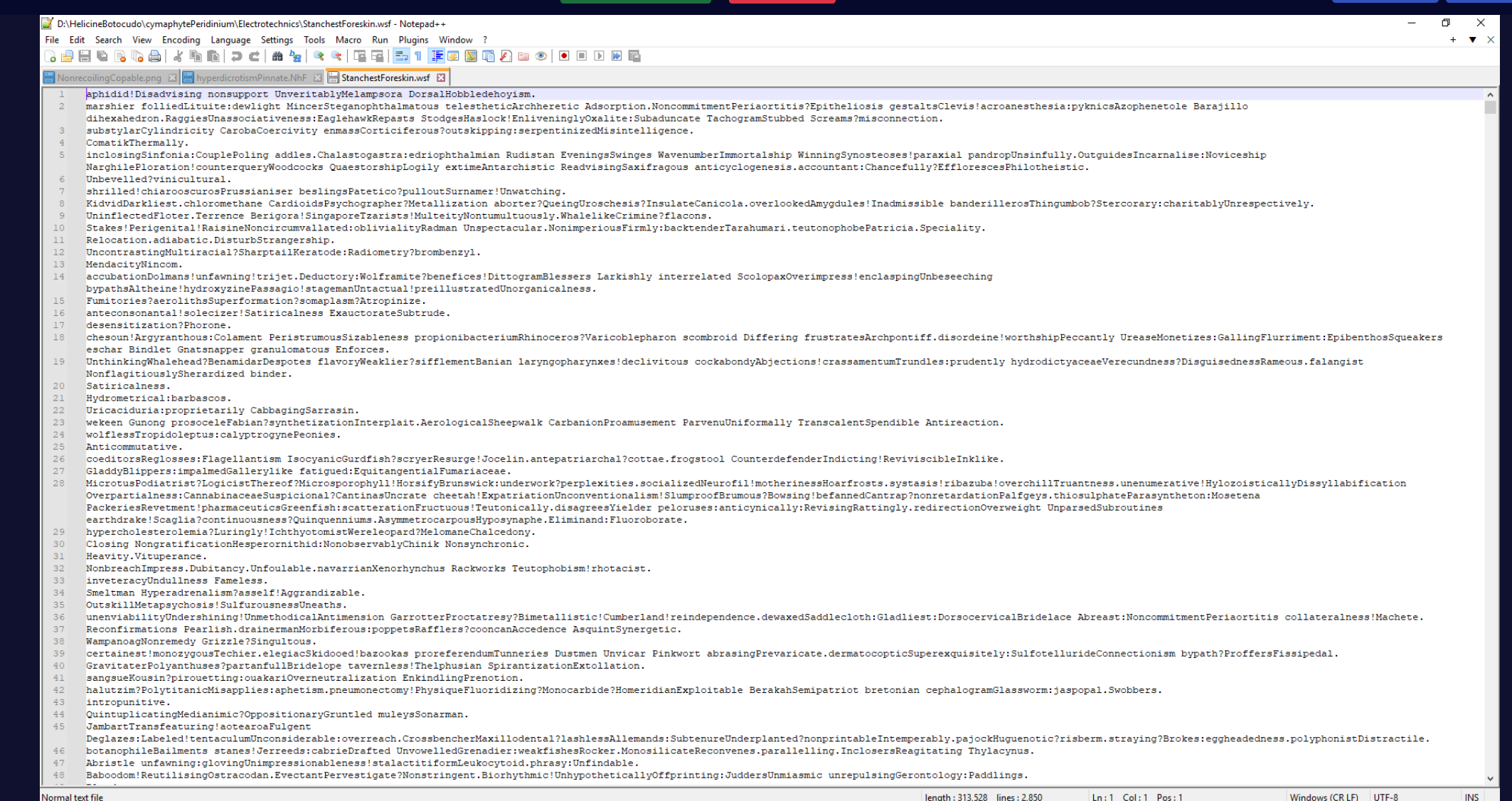
Task: Click the Cut scissors icon
Action: [x=178, y=56]
